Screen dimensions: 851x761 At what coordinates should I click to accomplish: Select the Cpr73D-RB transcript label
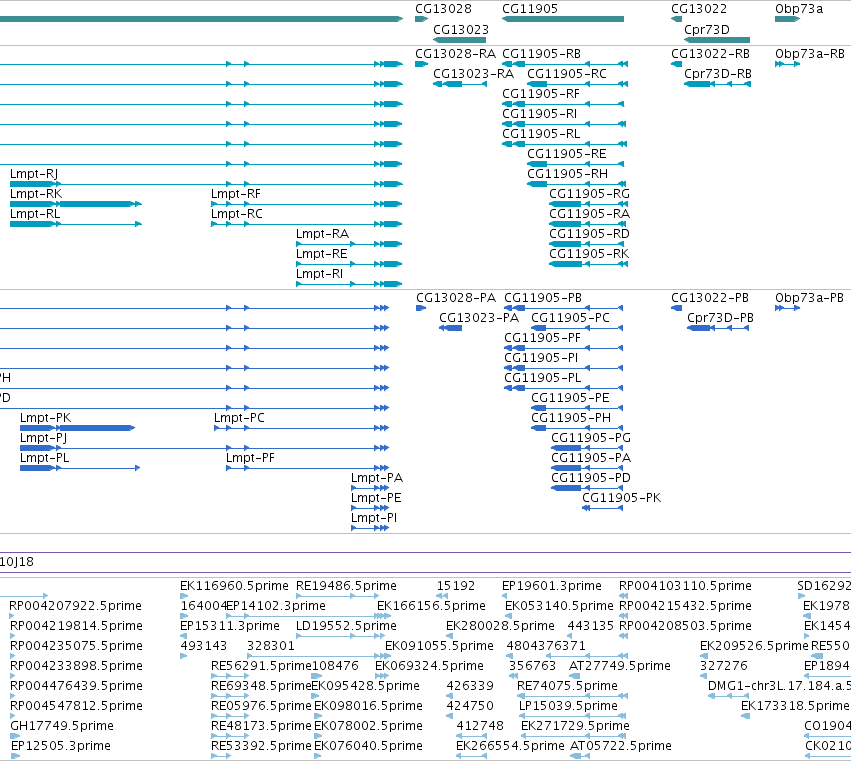point(717,74)
